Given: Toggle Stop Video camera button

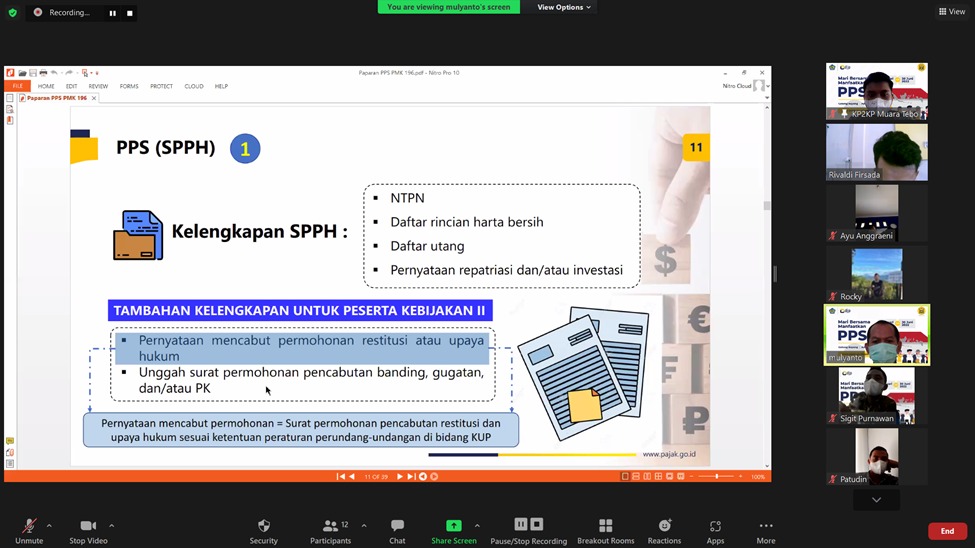Looking at the screenshot, I should point(88,526).
